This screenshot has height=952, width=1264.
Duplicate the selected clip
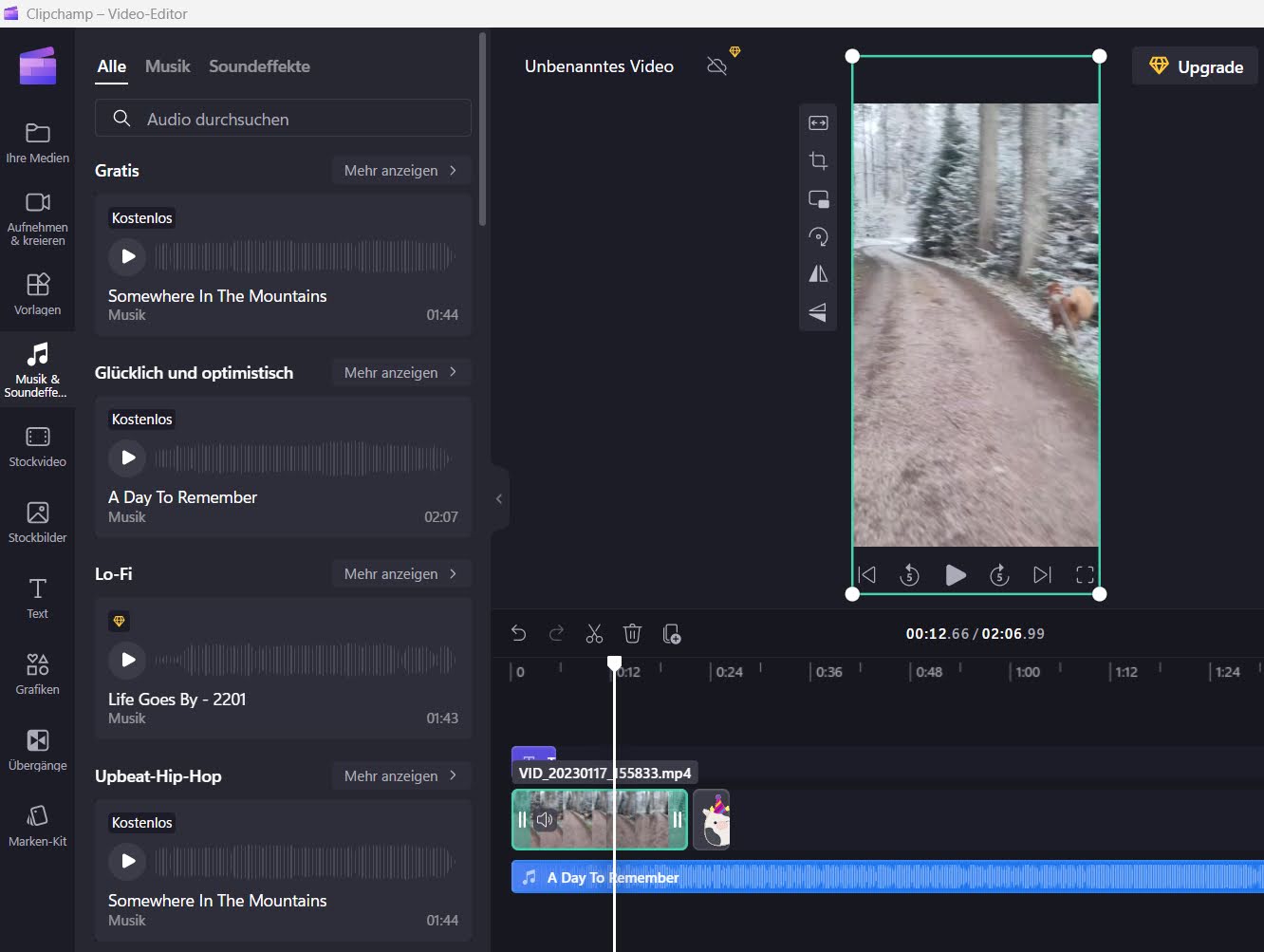(672, 633)
